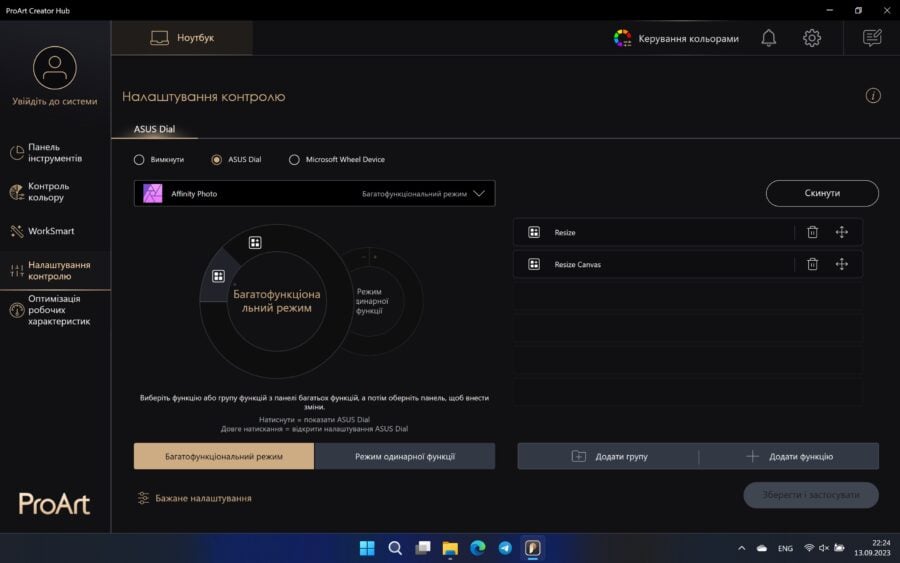The width and height of the screenshot is (900, 563).
Task: Click the Resize Canvas row function icon
Action: click(534, 264)
